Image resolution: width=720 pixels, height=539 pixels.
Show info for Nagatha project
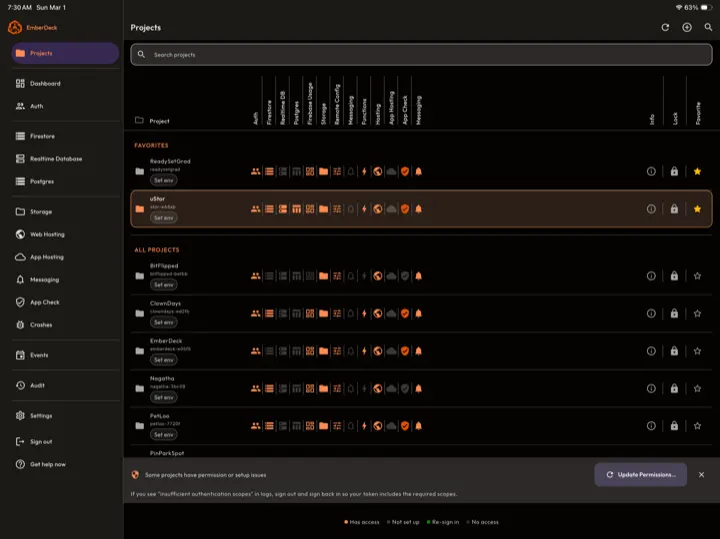tap(651, 388)
